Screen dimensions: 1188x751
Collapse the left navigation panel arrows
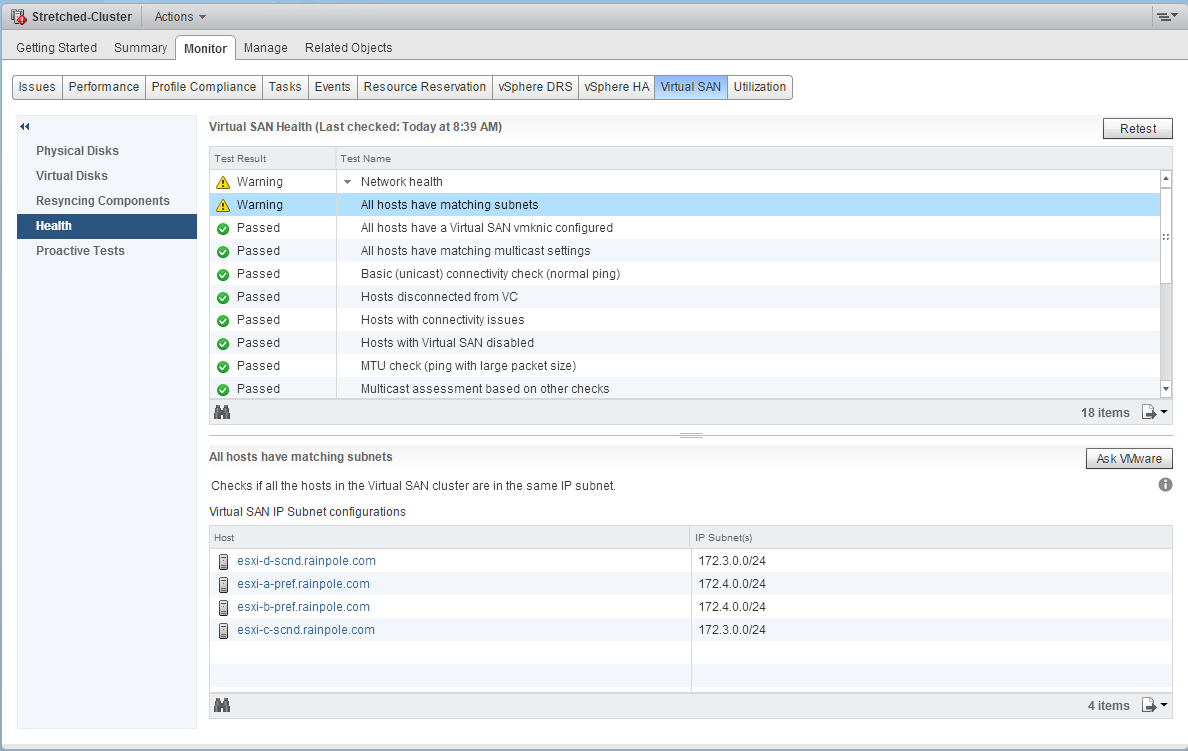[25, 127]
